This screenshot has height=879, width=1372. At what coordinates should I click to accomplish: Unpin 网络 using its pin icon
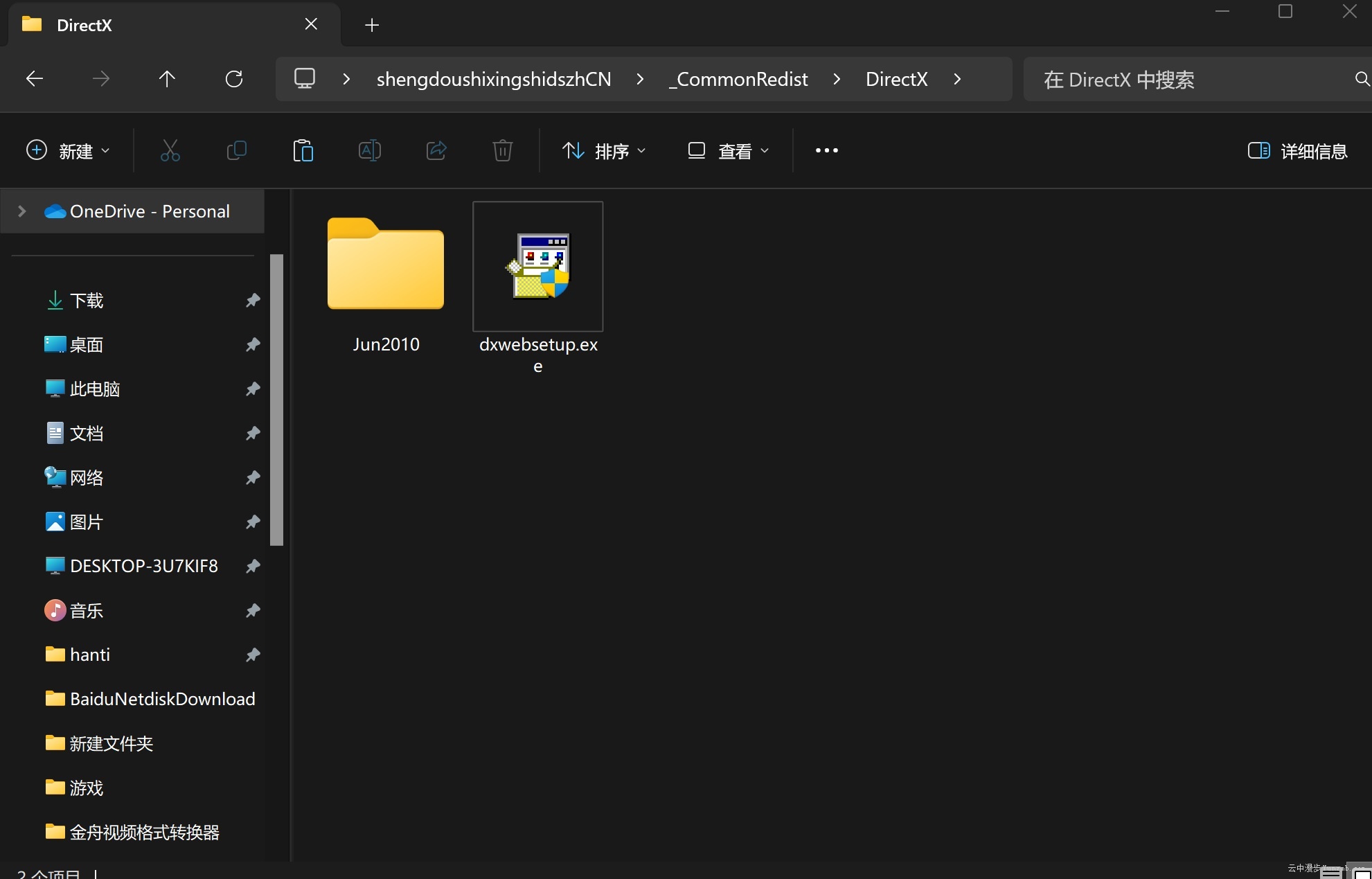coord(253,477)
